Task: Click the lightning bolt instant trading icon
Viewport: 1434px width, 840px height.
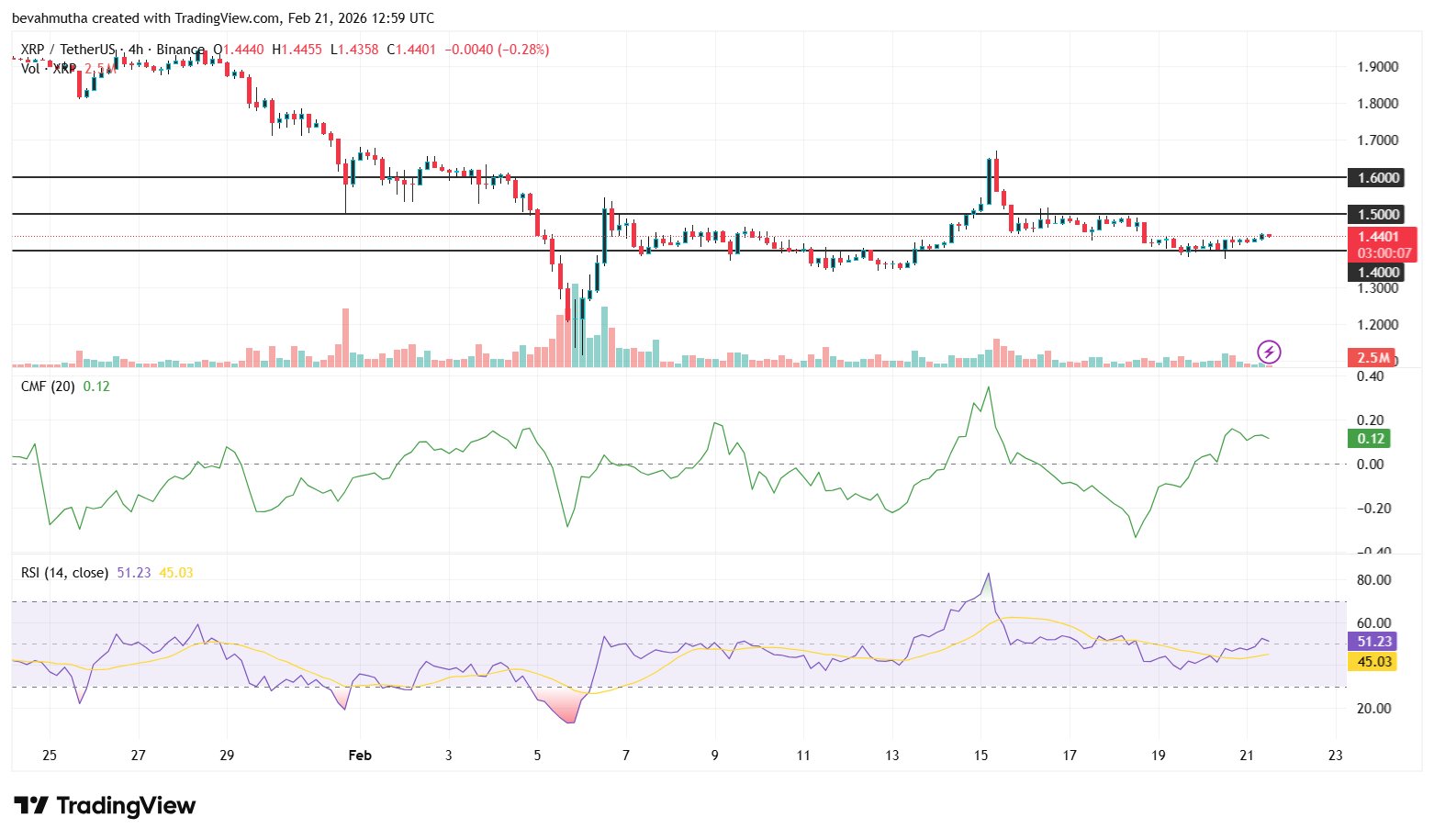Action: coord(1270,352)
